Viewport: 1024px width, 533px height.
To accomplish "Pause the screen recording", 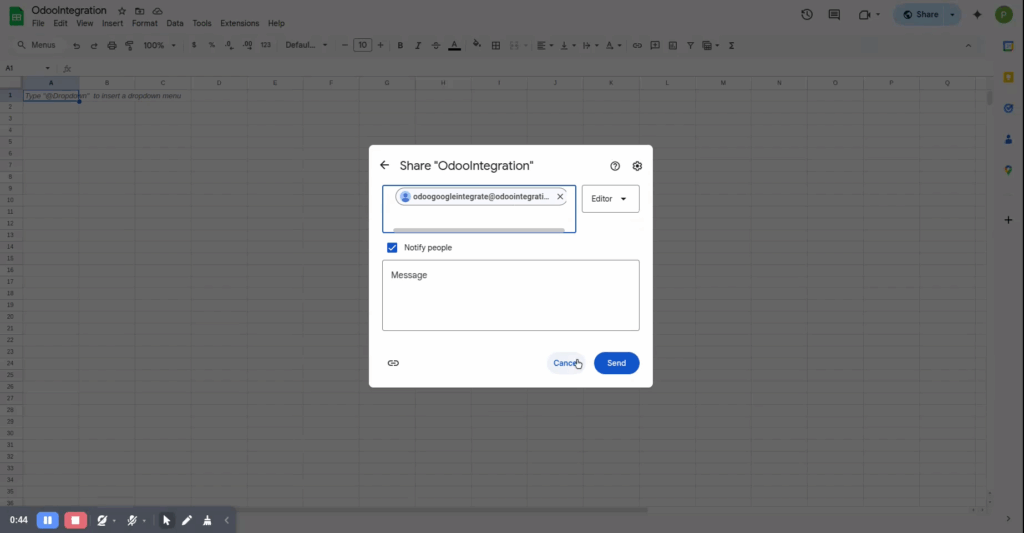I will tap(48, 521).
